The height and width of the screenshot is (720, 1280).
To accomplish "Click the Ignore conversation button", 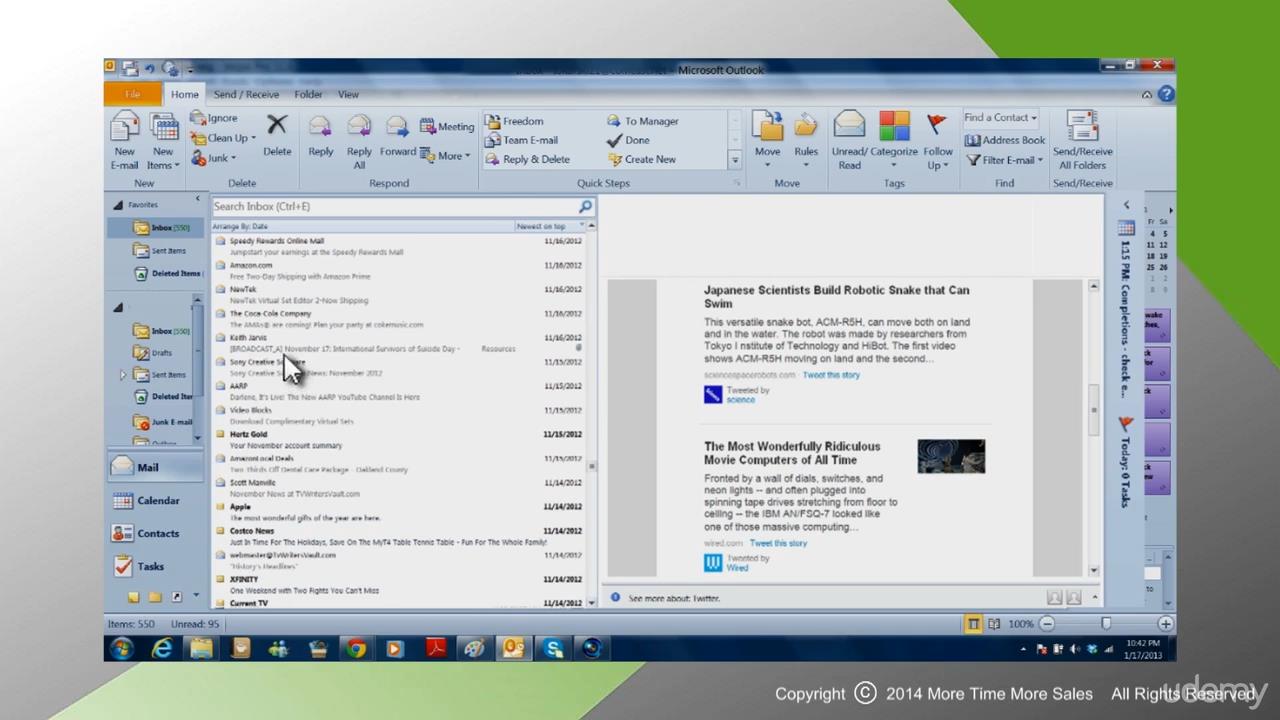I will (214, 118).
